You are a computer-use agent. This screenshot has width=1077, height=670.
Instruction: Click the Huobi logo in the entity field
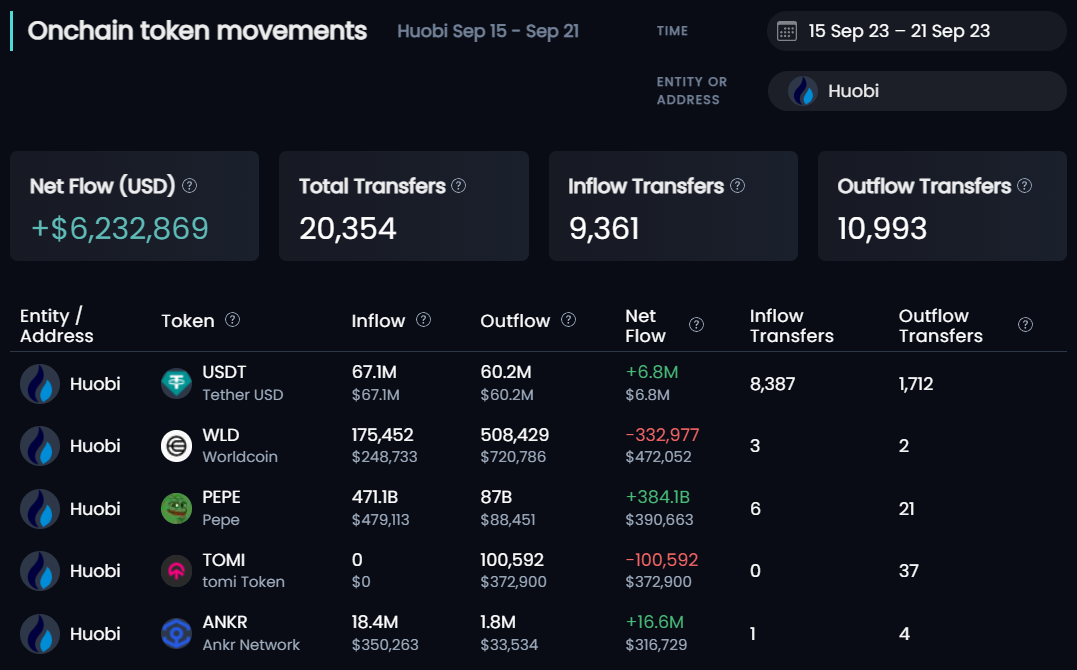(802, 91)
